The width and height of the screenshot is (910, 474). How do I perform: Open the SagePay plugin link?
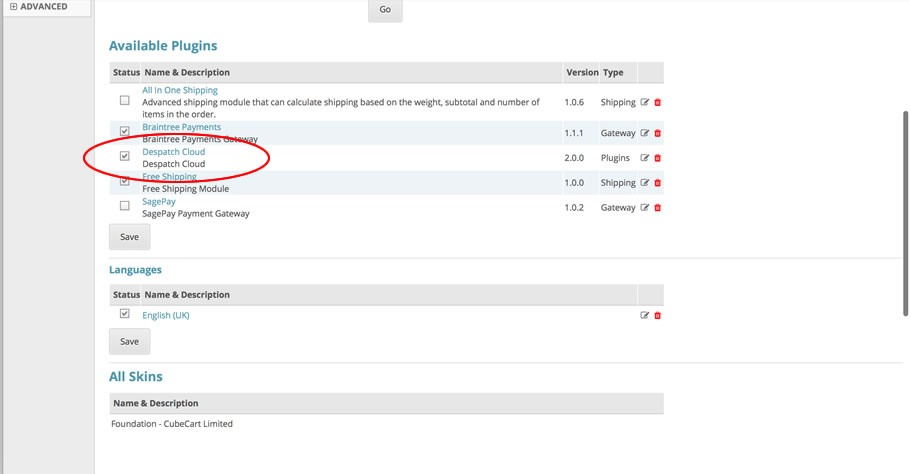(159, 202)
